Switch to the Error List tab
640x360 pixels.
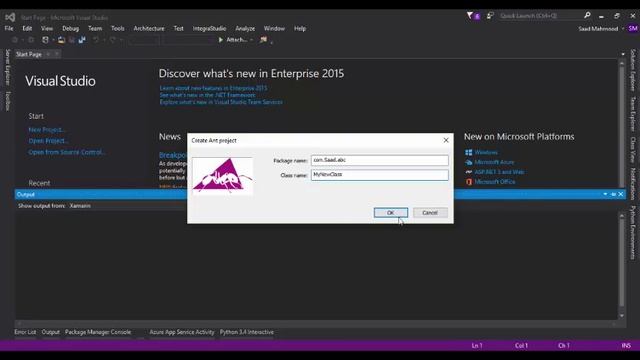(x=25, y=332)
